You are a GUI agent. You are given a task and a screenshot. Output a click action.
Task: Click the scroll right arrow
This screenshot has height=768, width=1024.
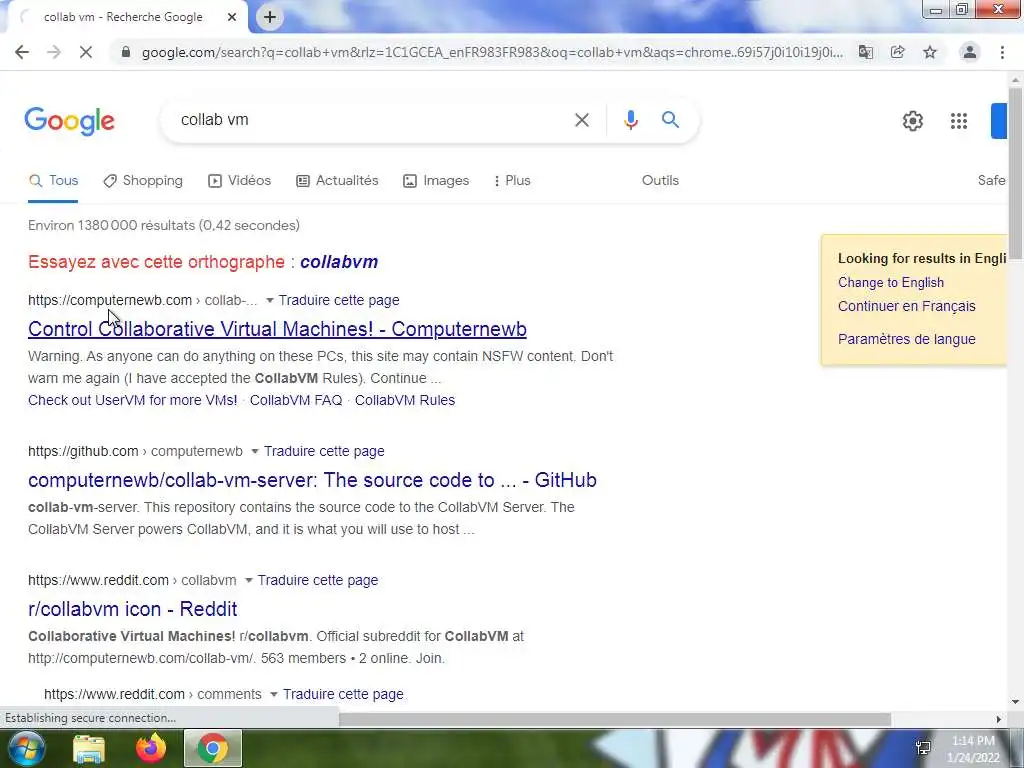[x=998, y=719]
